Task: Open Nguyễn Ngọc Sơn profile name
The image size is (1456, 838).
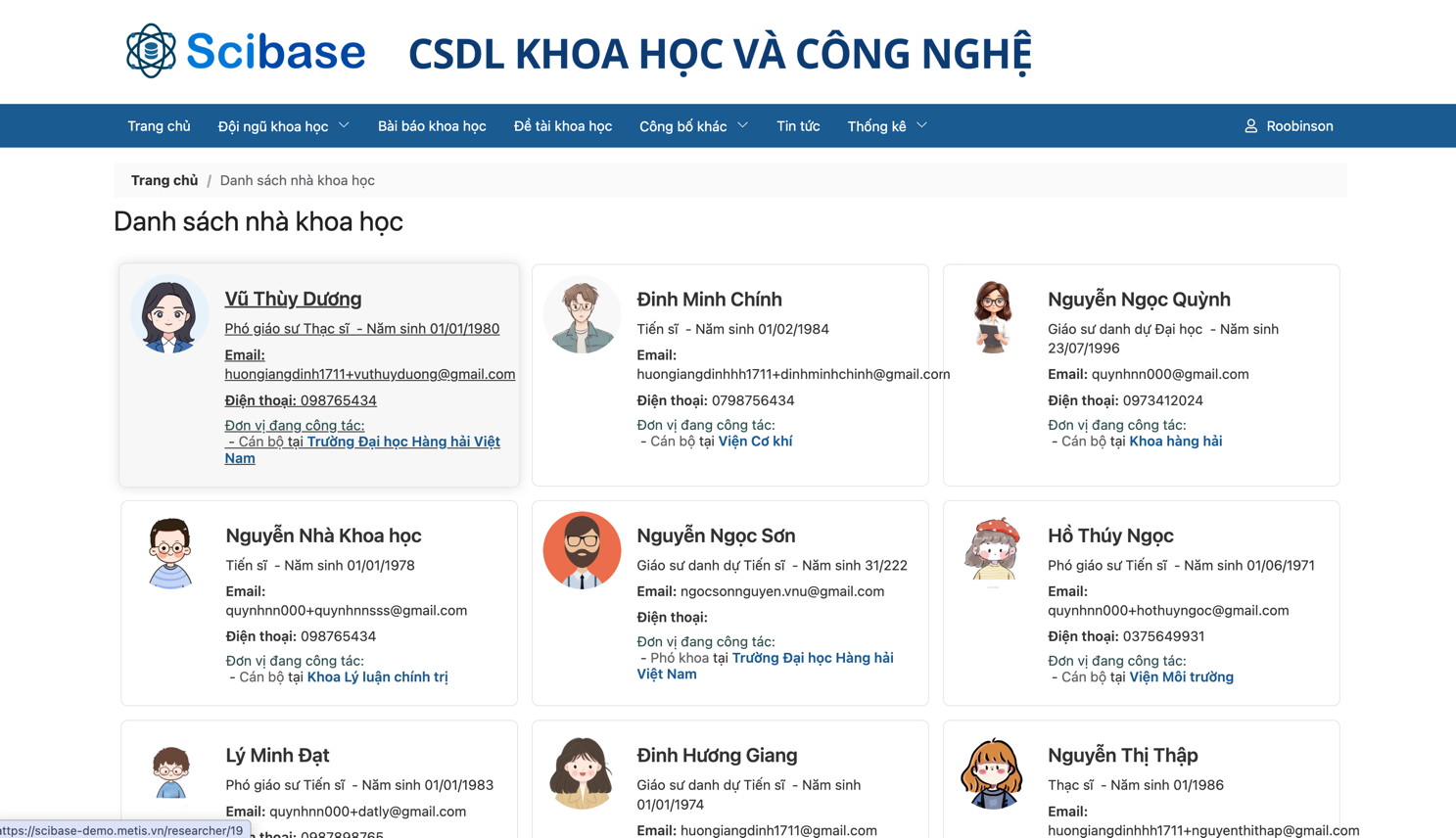Action: click(x=716, y=535)
